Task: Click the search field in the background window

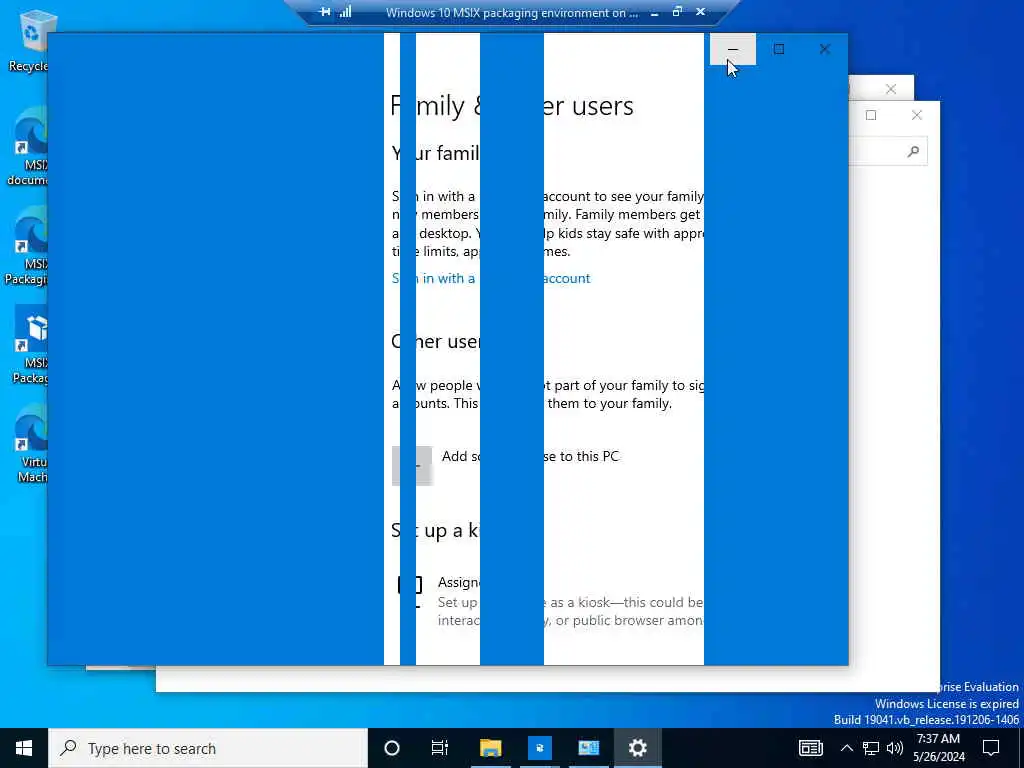Action: [x=888, y=152]
